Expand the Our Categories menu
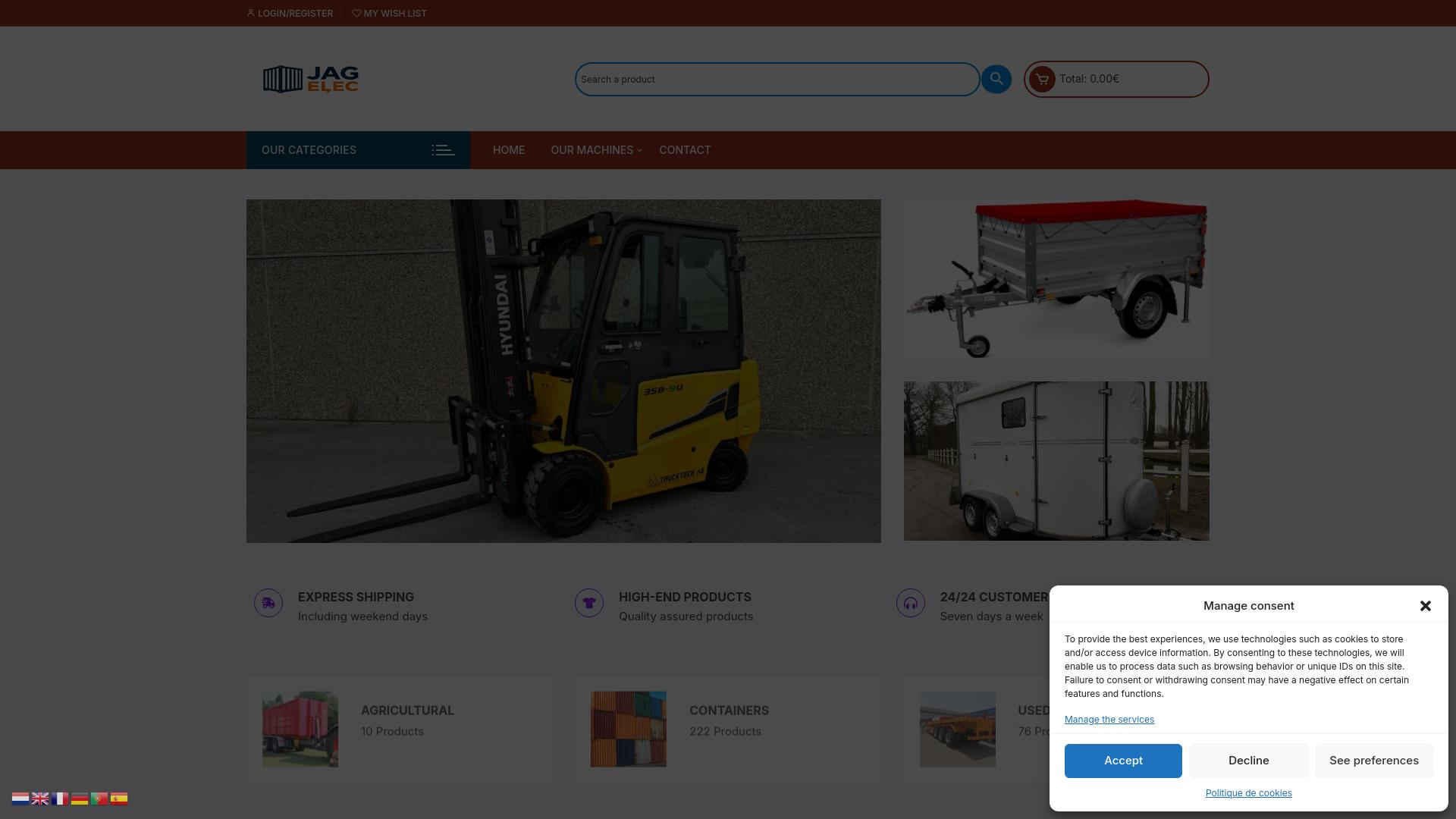The height and width of the screenshot is (819, 1456). (x=358, y=150)
